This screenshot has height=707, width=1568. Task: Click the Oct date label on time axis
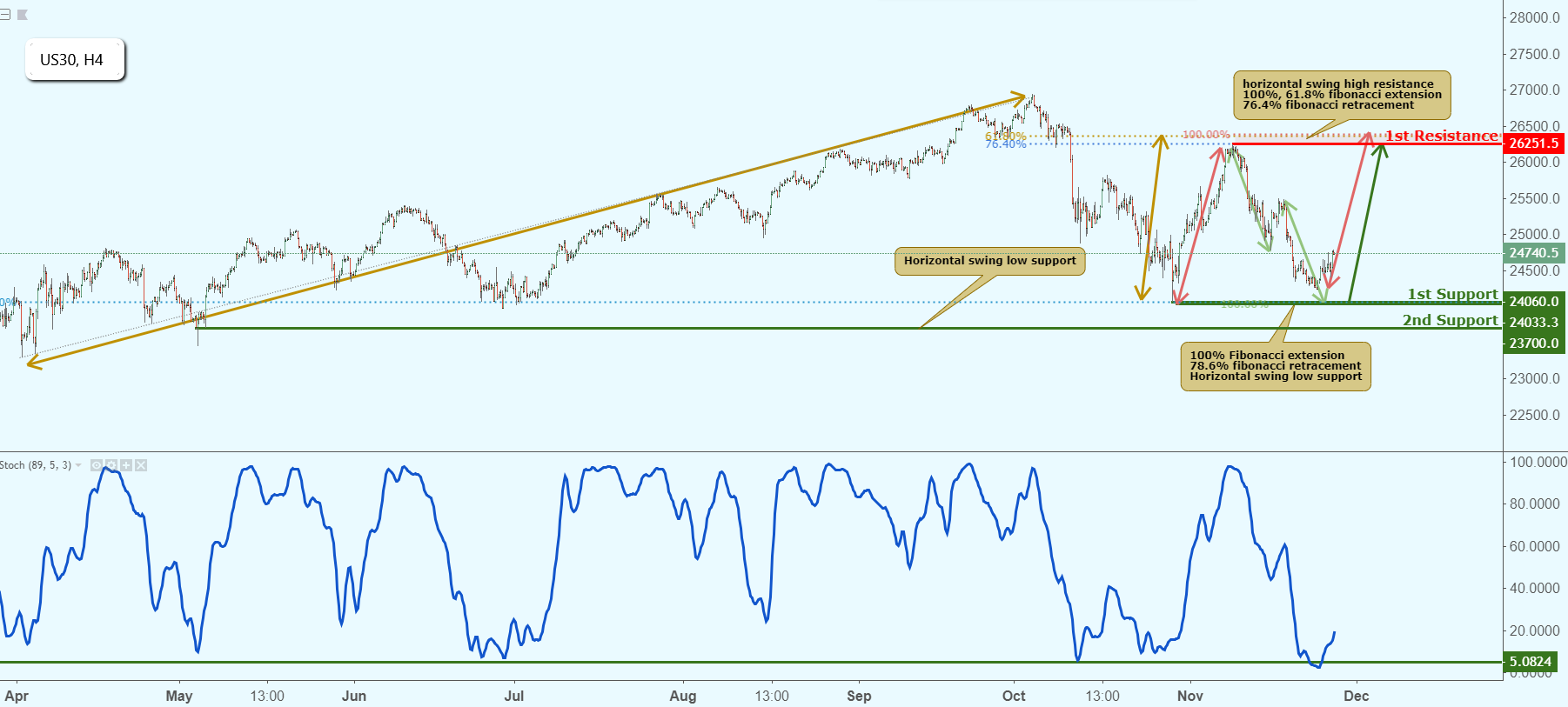[x=1014, y=696]
